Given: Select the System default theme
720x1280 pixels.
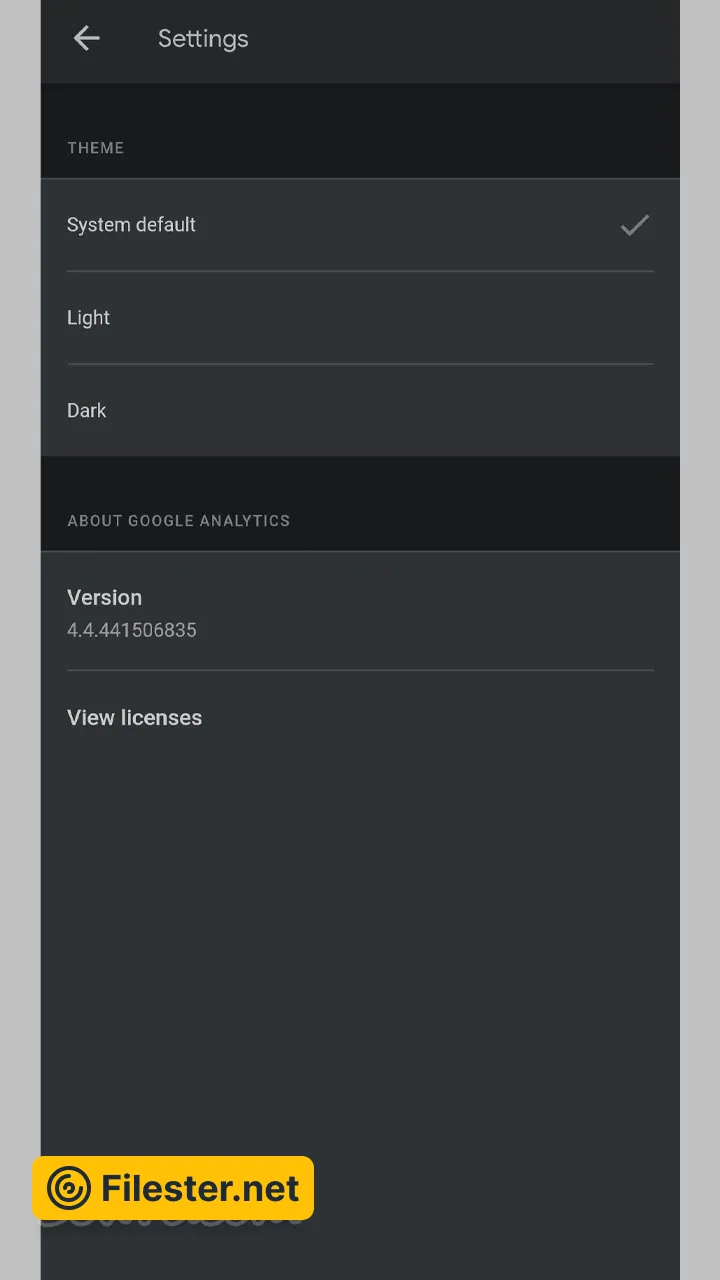Looking at the screenshot, I should pos(132,225).
